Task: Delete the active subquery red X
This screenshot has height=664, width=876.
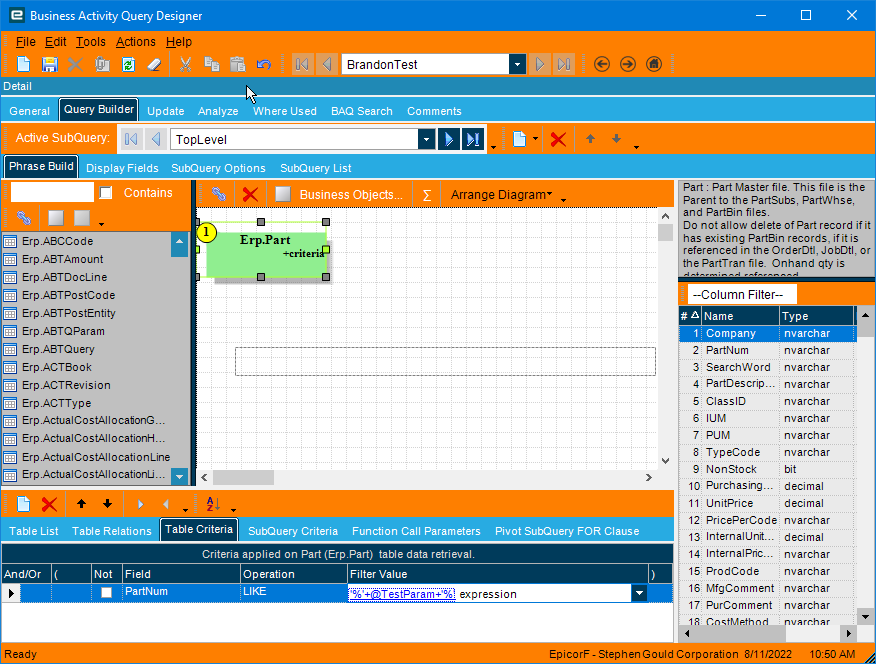Action: [x=558, y=139]
